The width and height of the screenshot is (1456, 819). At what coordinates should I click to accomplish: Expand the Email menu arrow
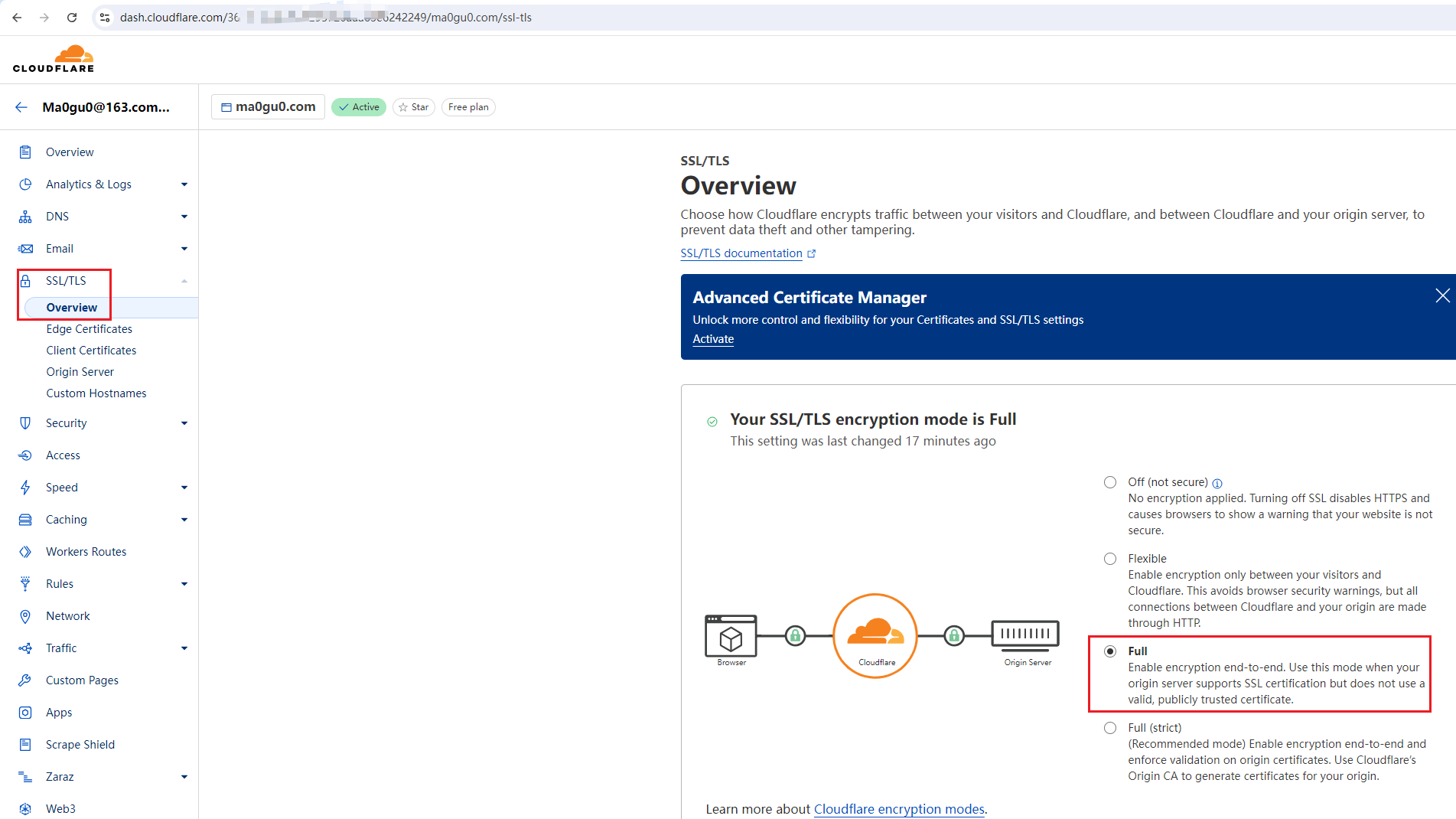coord(184,249)
